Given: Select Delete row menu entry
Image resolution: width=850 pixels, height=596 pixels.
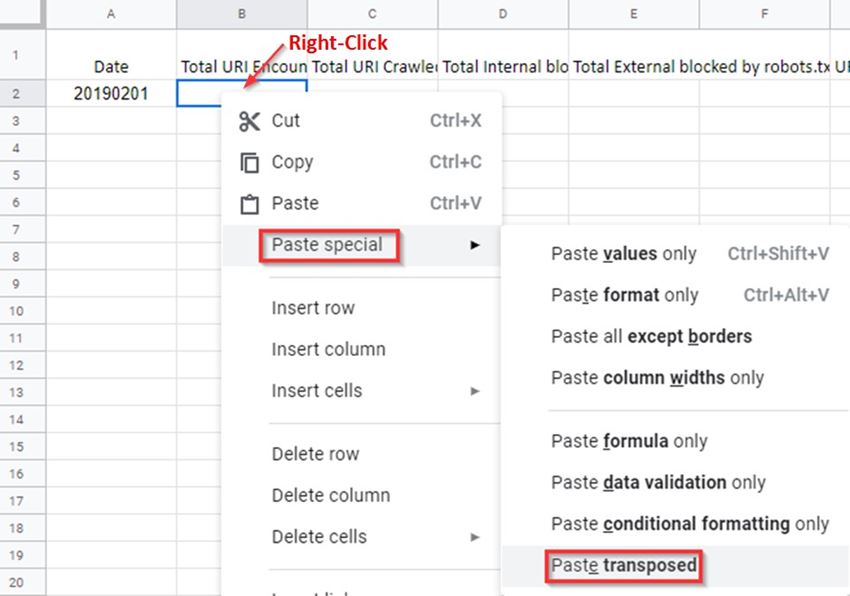Looking at the screenshot, I should (x=315, y=454).
